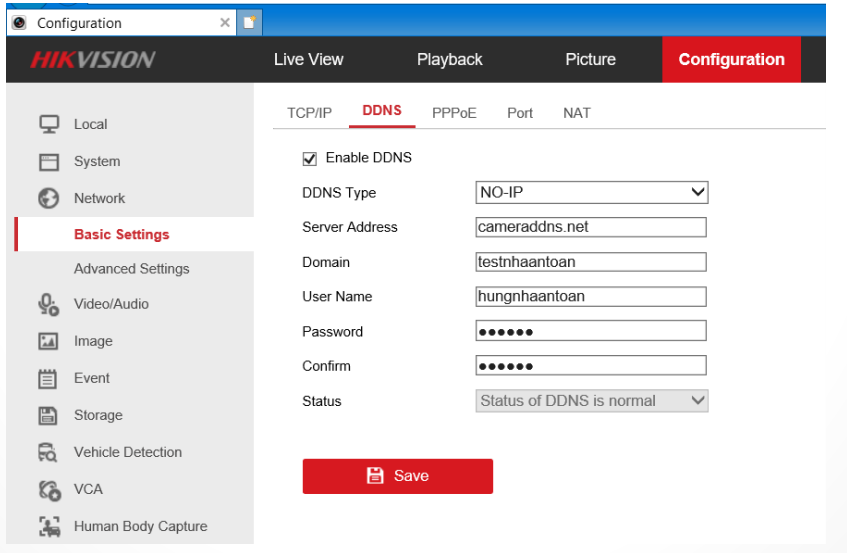Viewport: 847px width, 553px height.
Task: Click the Vehicle Detection car icon
Action: click(x=48, y=453)
